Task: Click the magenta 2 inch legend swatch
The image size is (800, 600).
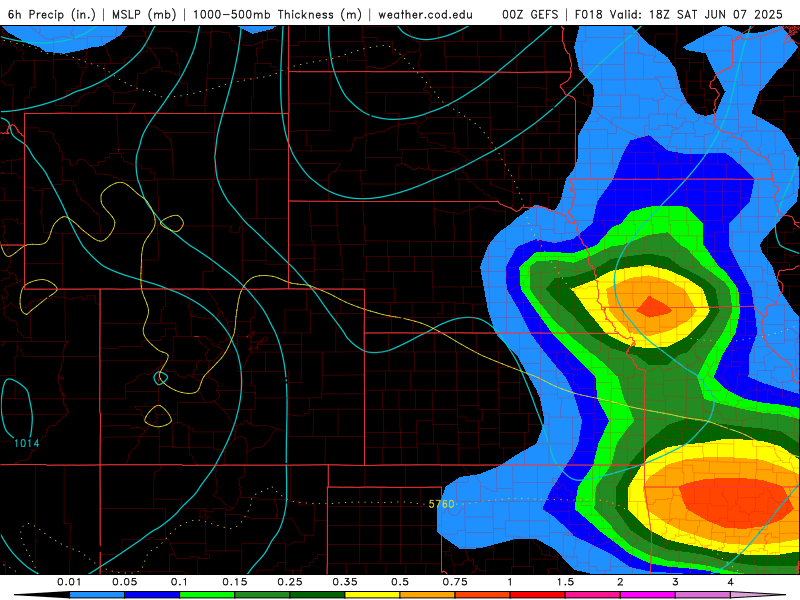Action: coord(648,595)
